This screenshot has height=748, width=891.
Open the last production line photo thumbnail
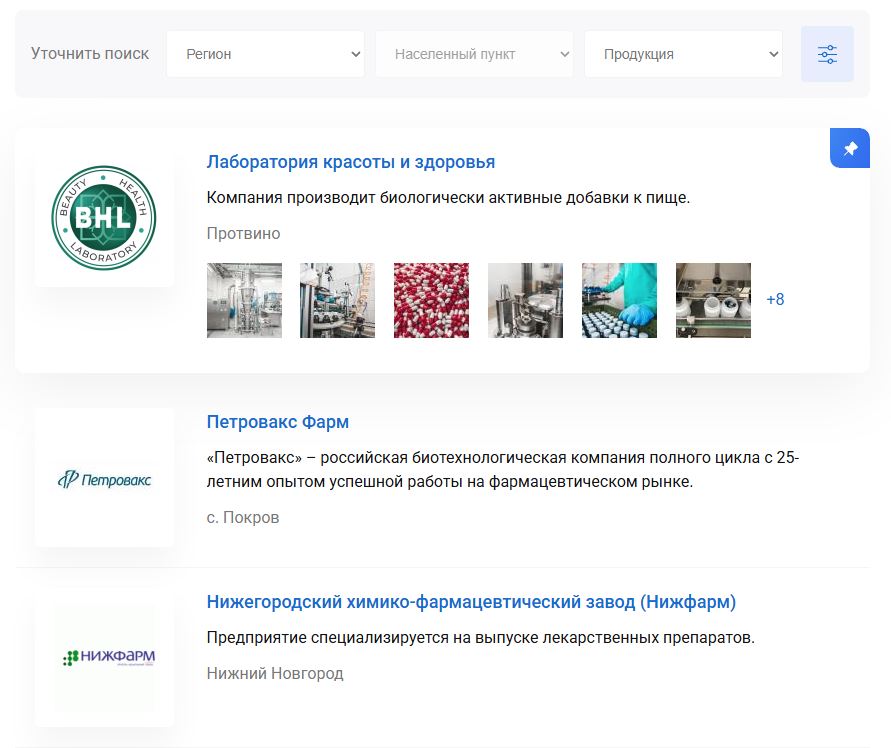713,299
